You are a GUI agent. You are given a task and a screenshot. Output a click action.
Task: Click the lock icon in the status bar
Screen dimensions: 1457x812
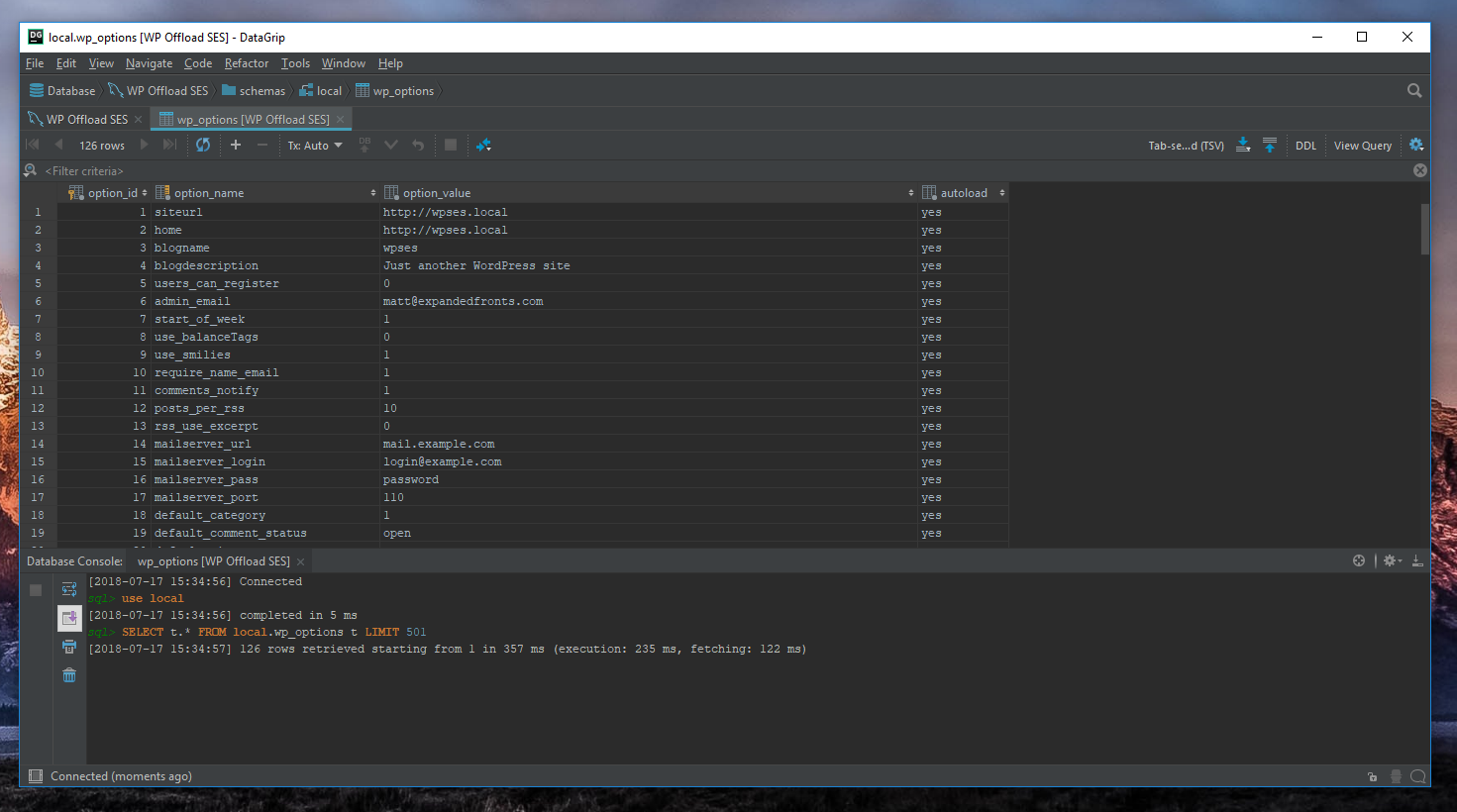coord(1372,776)
